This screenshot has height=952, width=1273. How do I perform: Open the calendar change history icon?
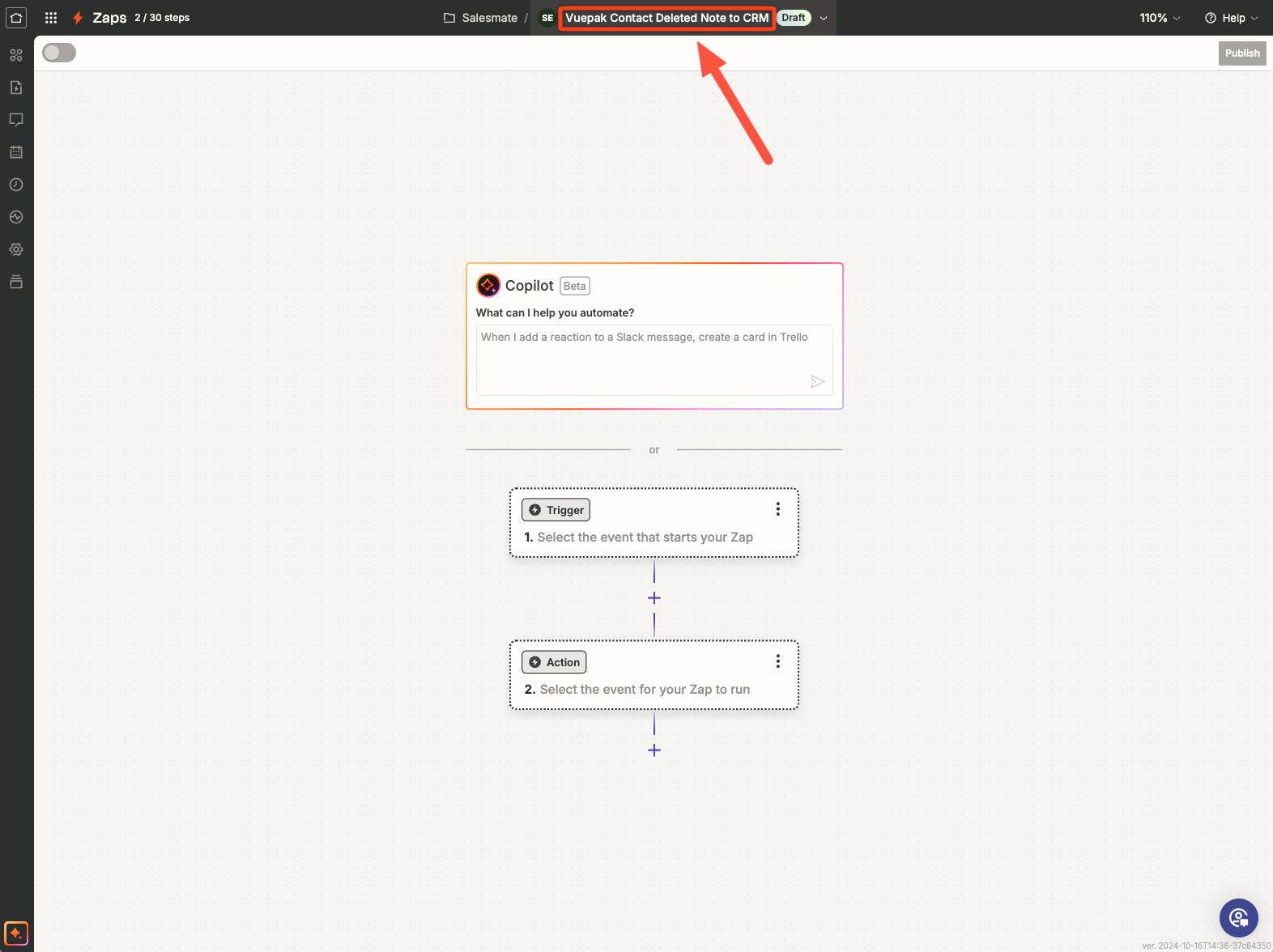coord(16,152)
